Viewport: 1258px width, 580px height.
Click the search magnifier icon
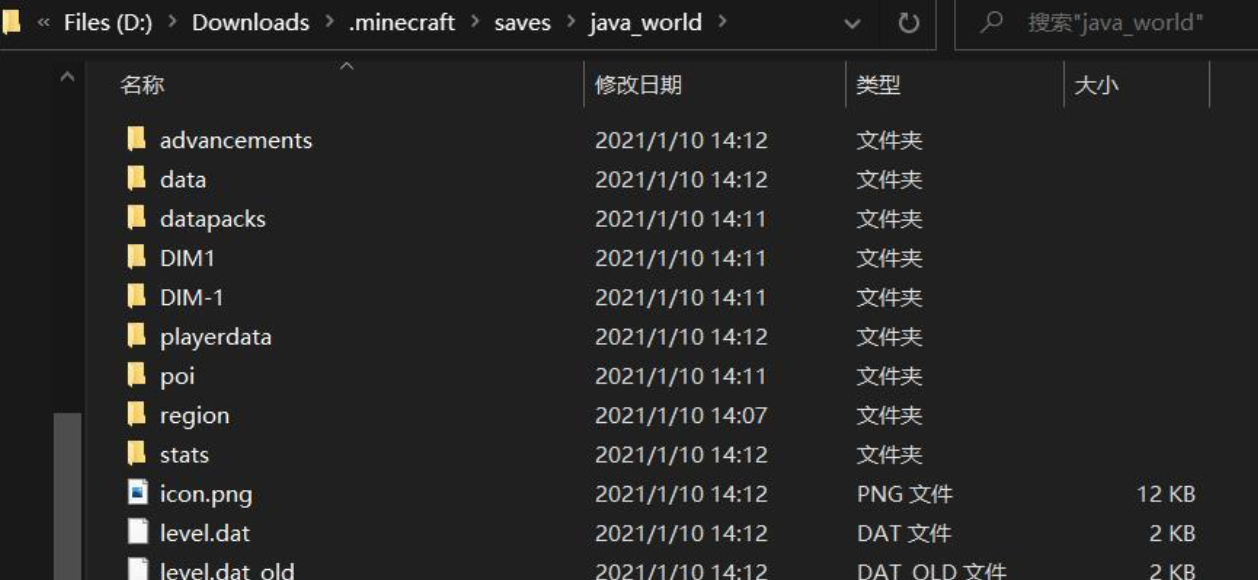(992, 23)
